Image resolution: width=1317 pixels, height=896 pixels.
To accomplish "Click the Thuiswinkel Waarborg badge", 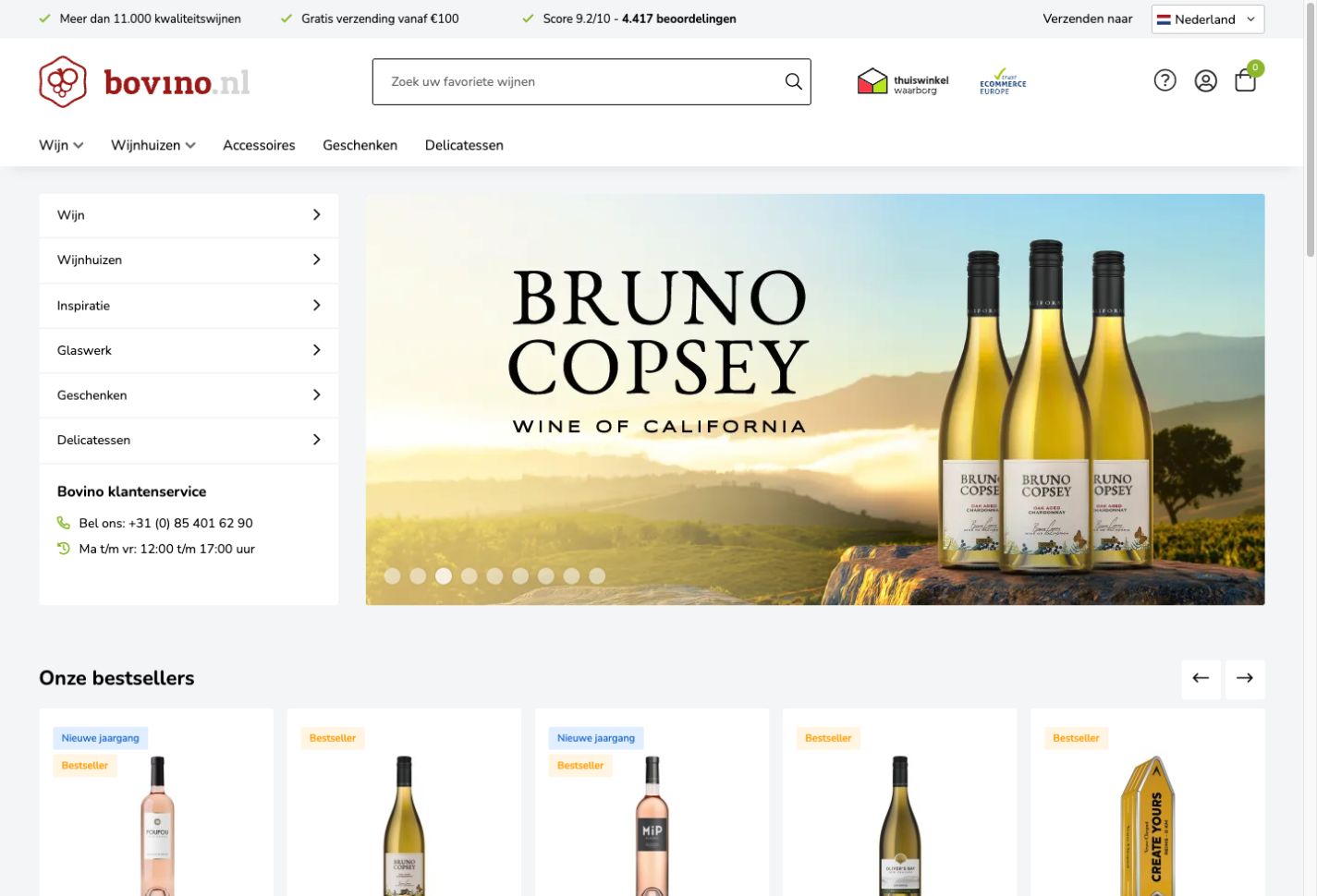I will pos(903,82).
